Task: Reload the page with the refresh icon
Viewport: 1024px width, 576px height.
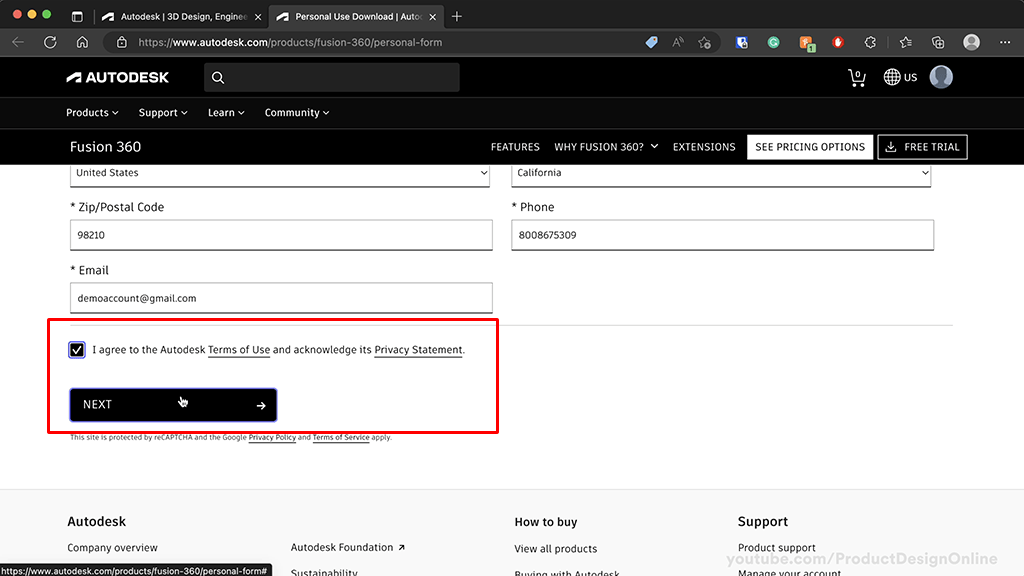Action: coord(50,42)
